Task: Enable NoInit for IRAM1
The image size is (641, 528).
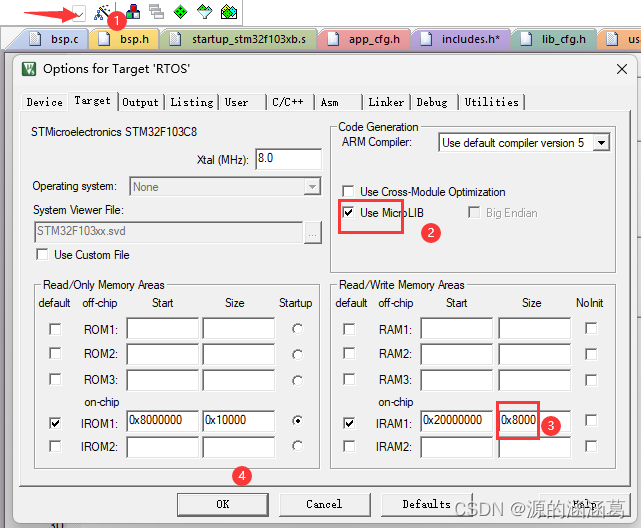Action: 591,420
